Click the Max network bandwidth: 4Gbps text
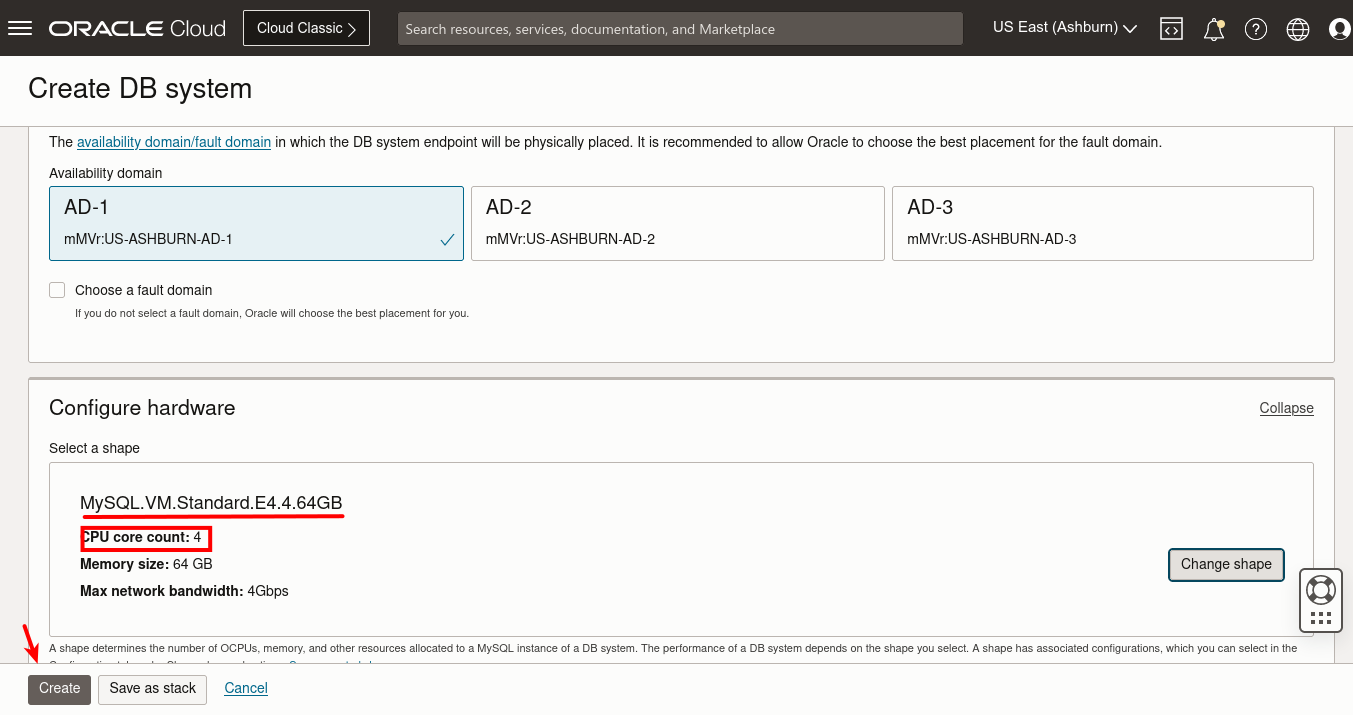This screenshot has height=715, width=1353. click(x=184, y=591)
